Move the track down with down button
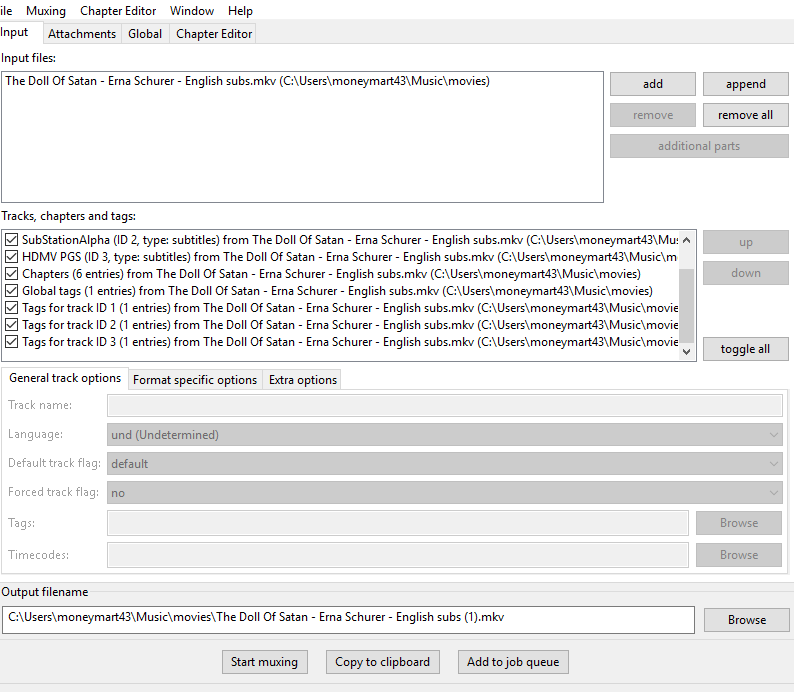Image resolution: width=794 pixels, height=692 pixels. pos(745,273)
